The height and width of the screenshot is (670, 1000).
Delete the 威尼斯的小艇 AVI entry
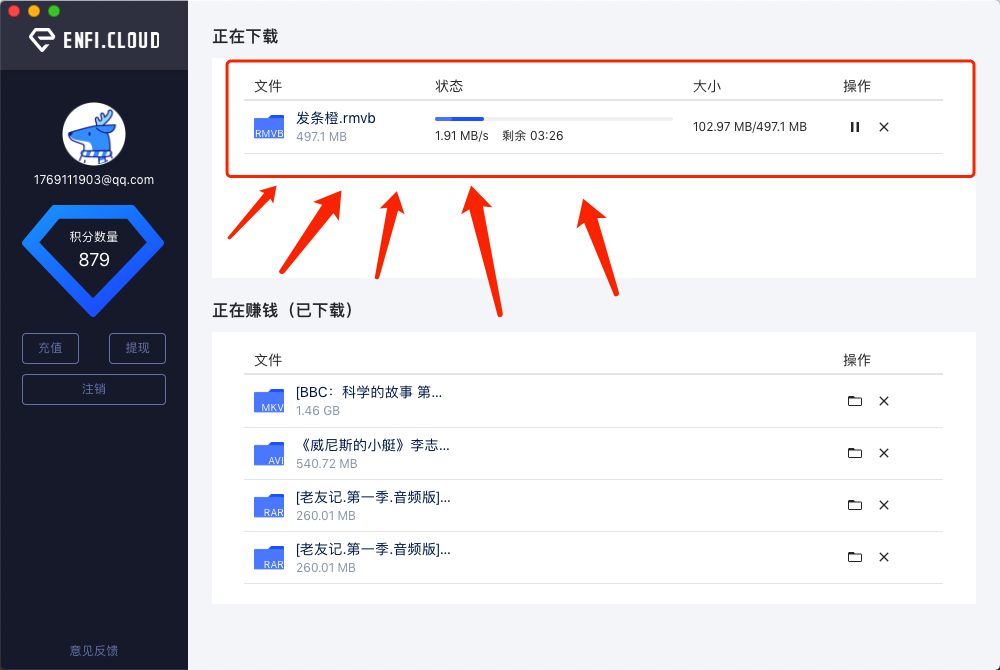pos(884,453)
